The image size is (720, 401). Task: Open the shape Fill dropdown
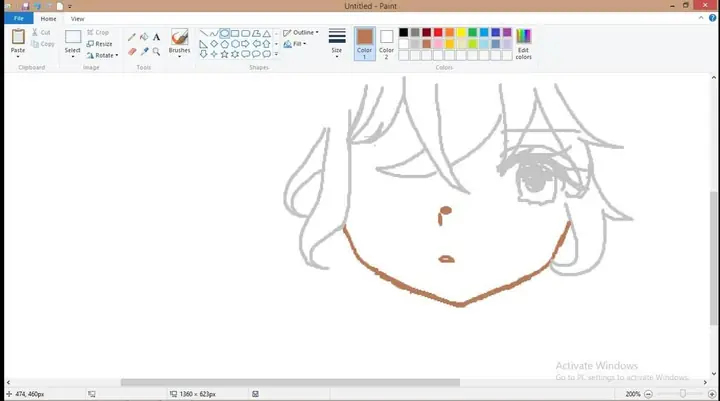[295, 44]
